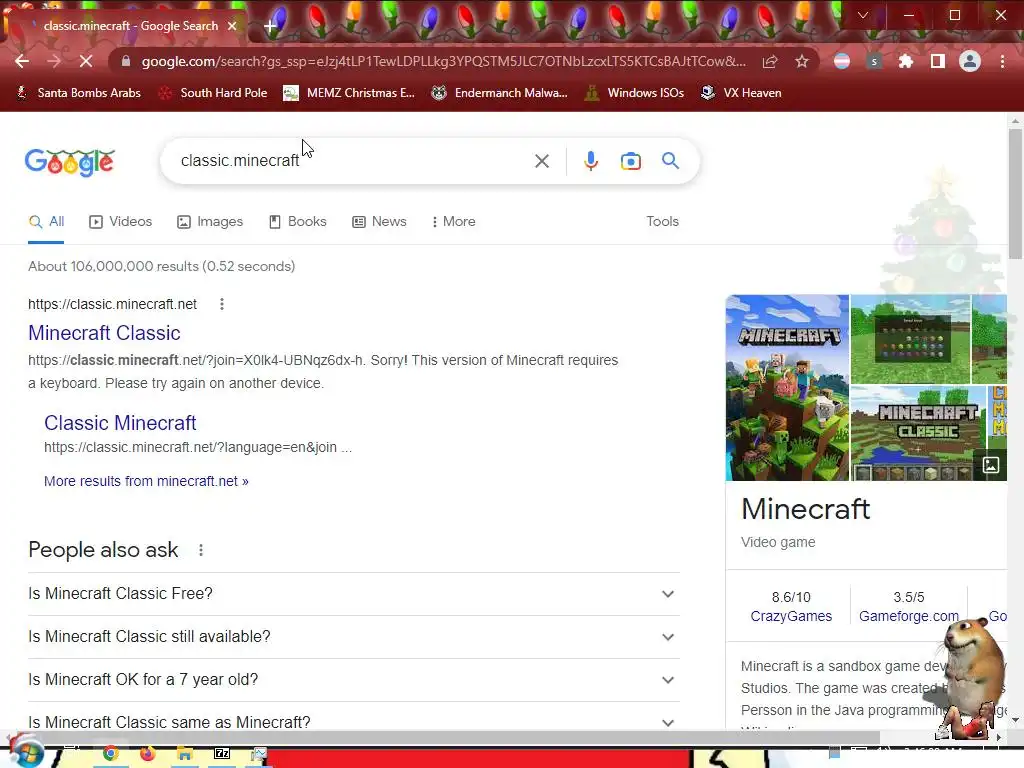Open the Minecraft box art thumbnail

pos(787,388)
